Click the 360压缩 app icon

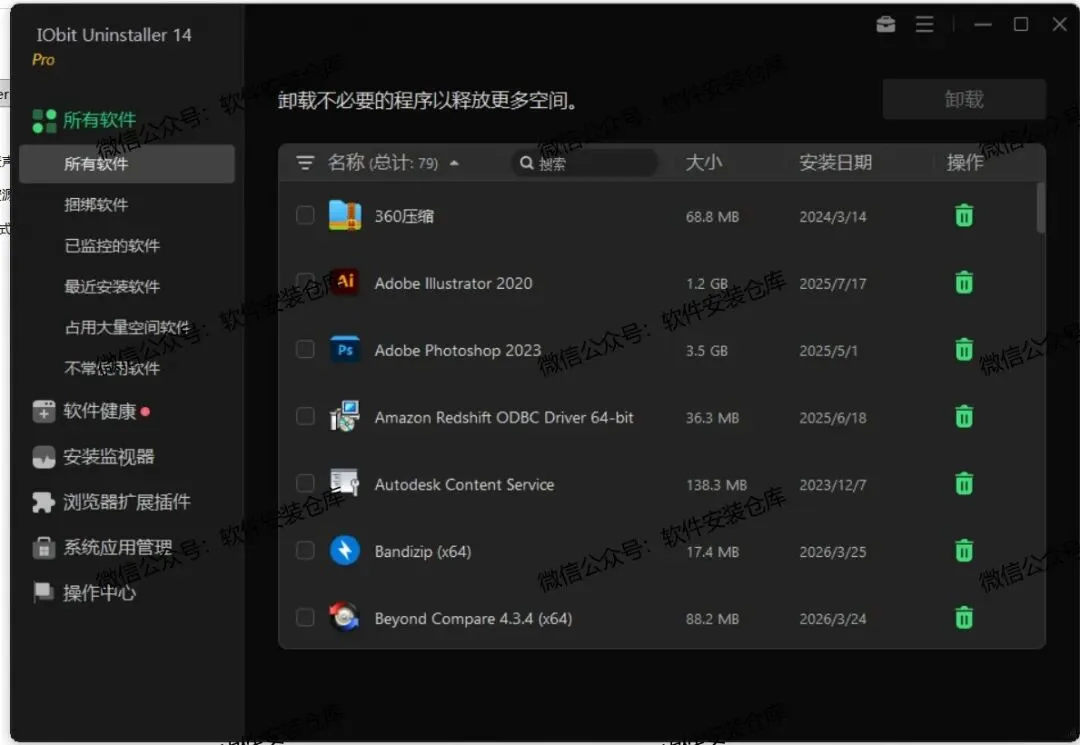coord(345,216)
